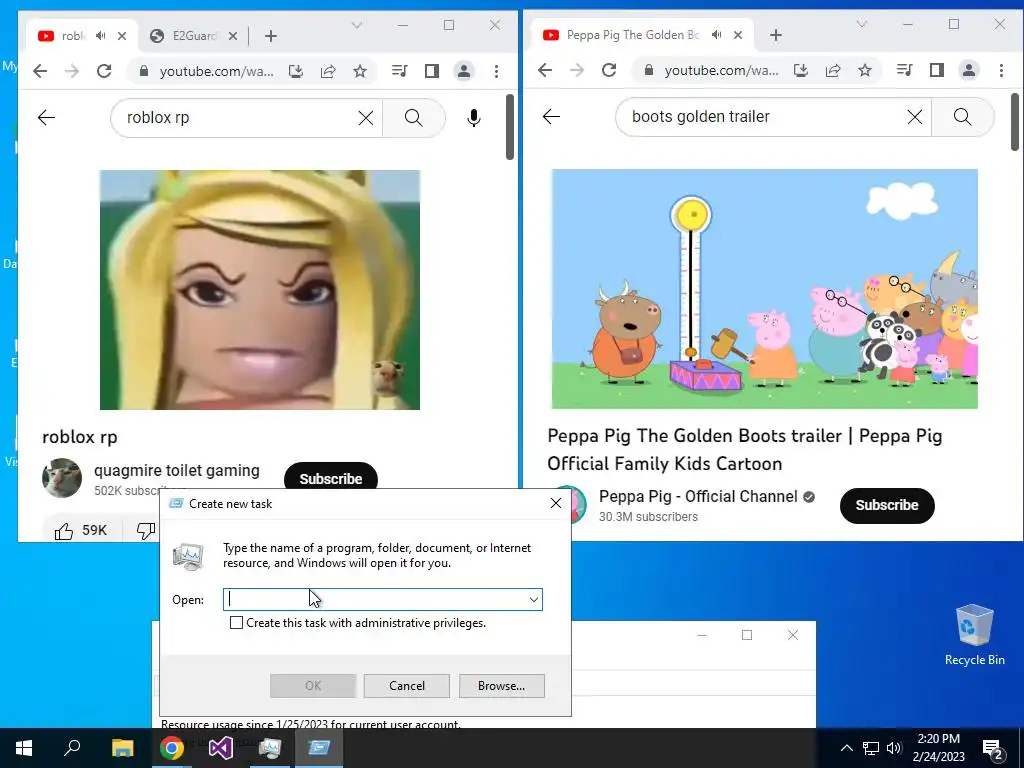1024x768 pixels.
Task: Exit search on left YouTube page
Action: coord(46,118)
